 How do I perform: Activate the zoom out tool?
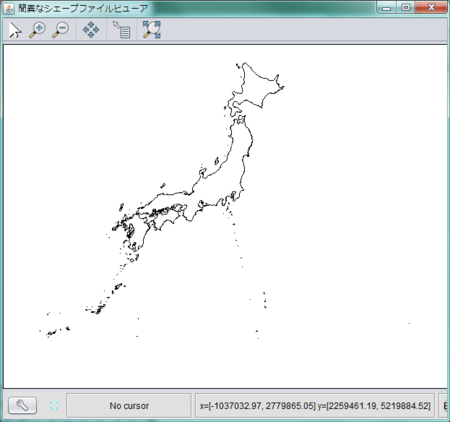[61, 30]
